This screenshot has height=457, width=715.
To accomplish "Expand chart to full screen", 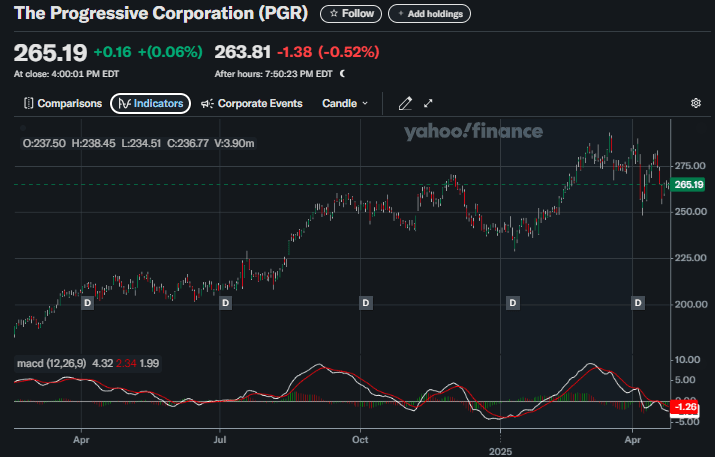I will pyautogui.click(x=428, y=103).
